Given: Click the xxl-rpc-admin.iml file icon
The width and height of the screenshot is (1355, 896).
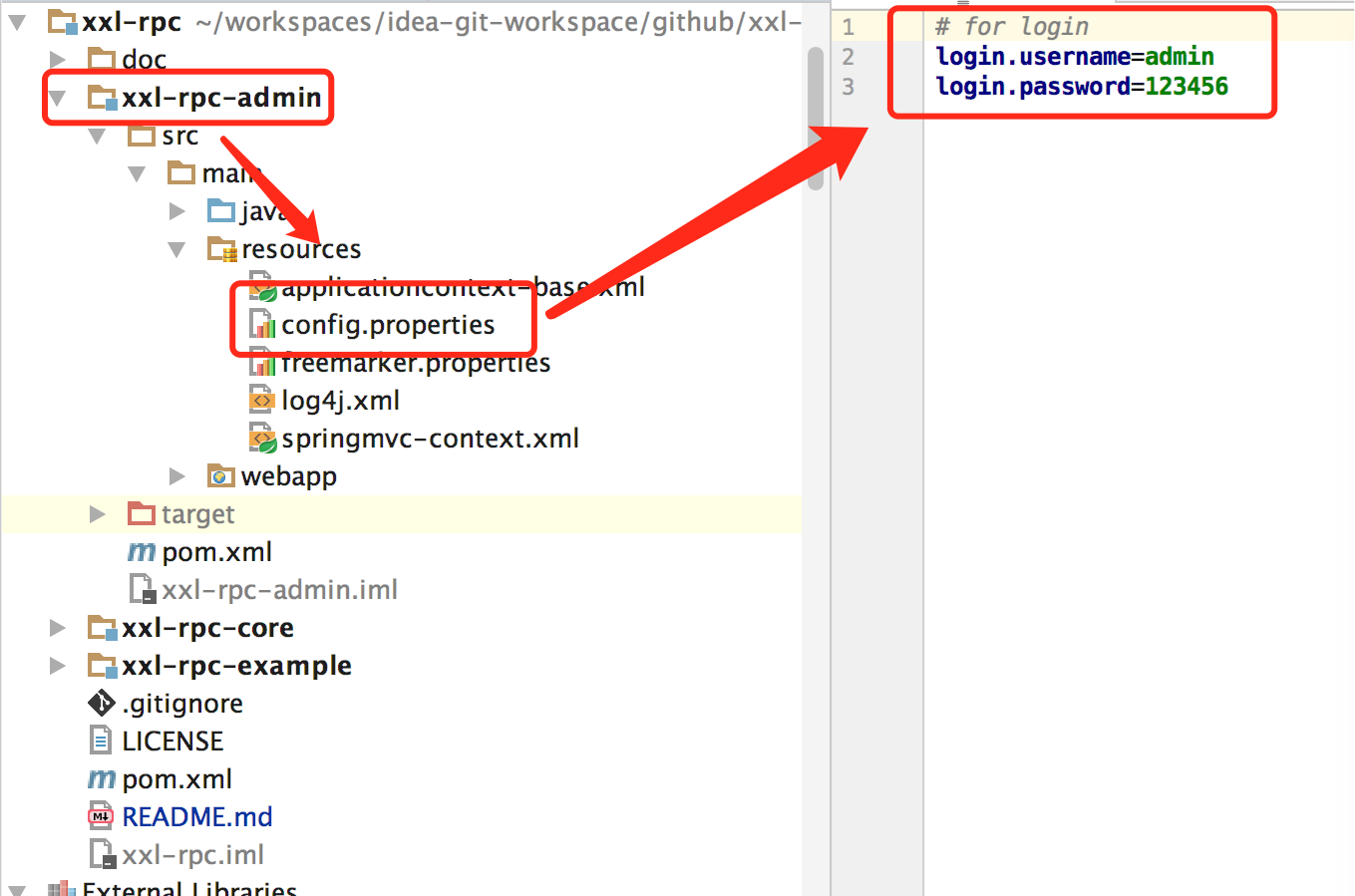Looking at the screenshot, I should coord(144,590).
